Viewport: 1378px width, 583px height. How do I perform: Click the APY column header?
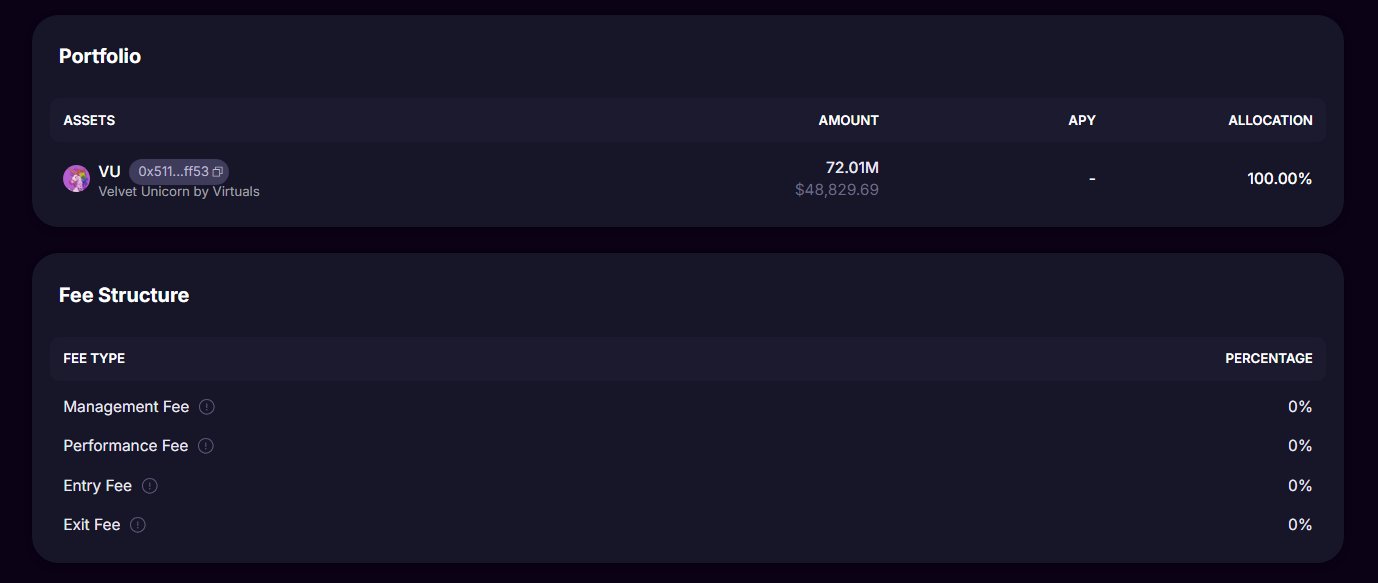coord(1081,120)
